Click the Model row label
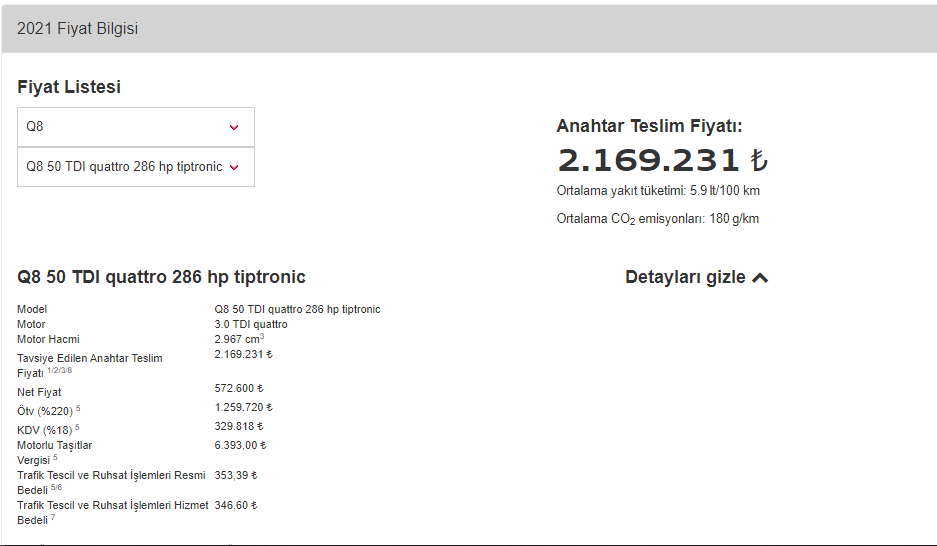The width and height of the screenshot is (937, 546). (32, 309)
